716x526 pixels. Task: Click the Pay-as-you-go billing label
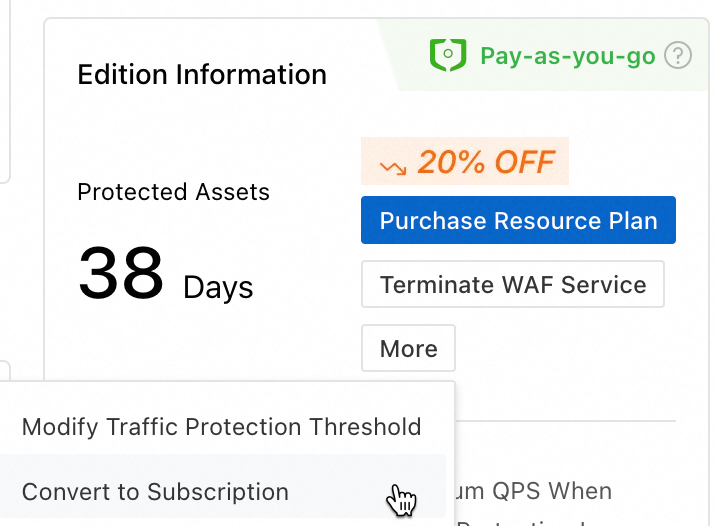(x=568, y=55)
